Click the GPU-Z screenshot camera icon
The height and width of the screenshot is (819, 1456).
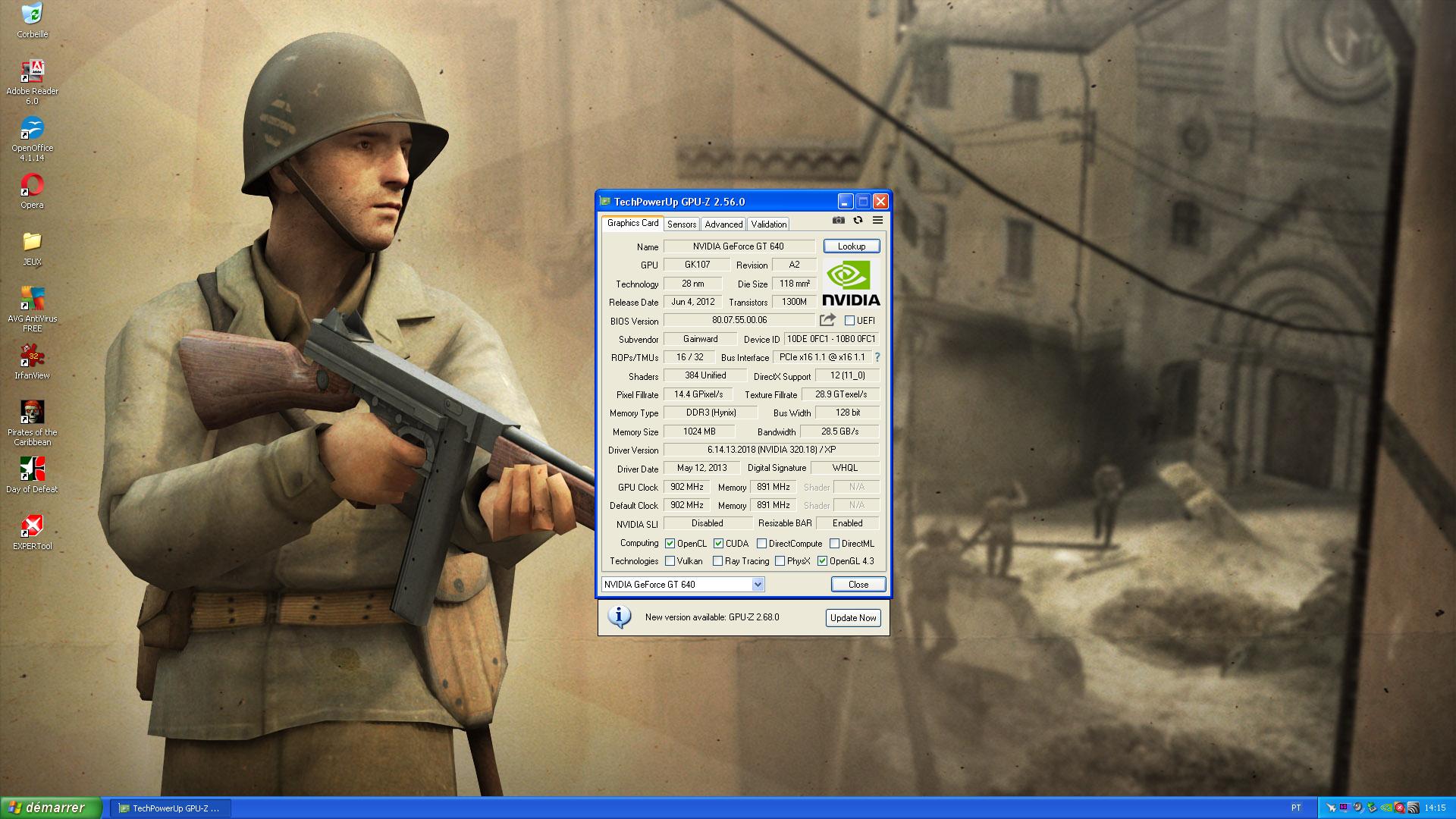pos(838,221)
